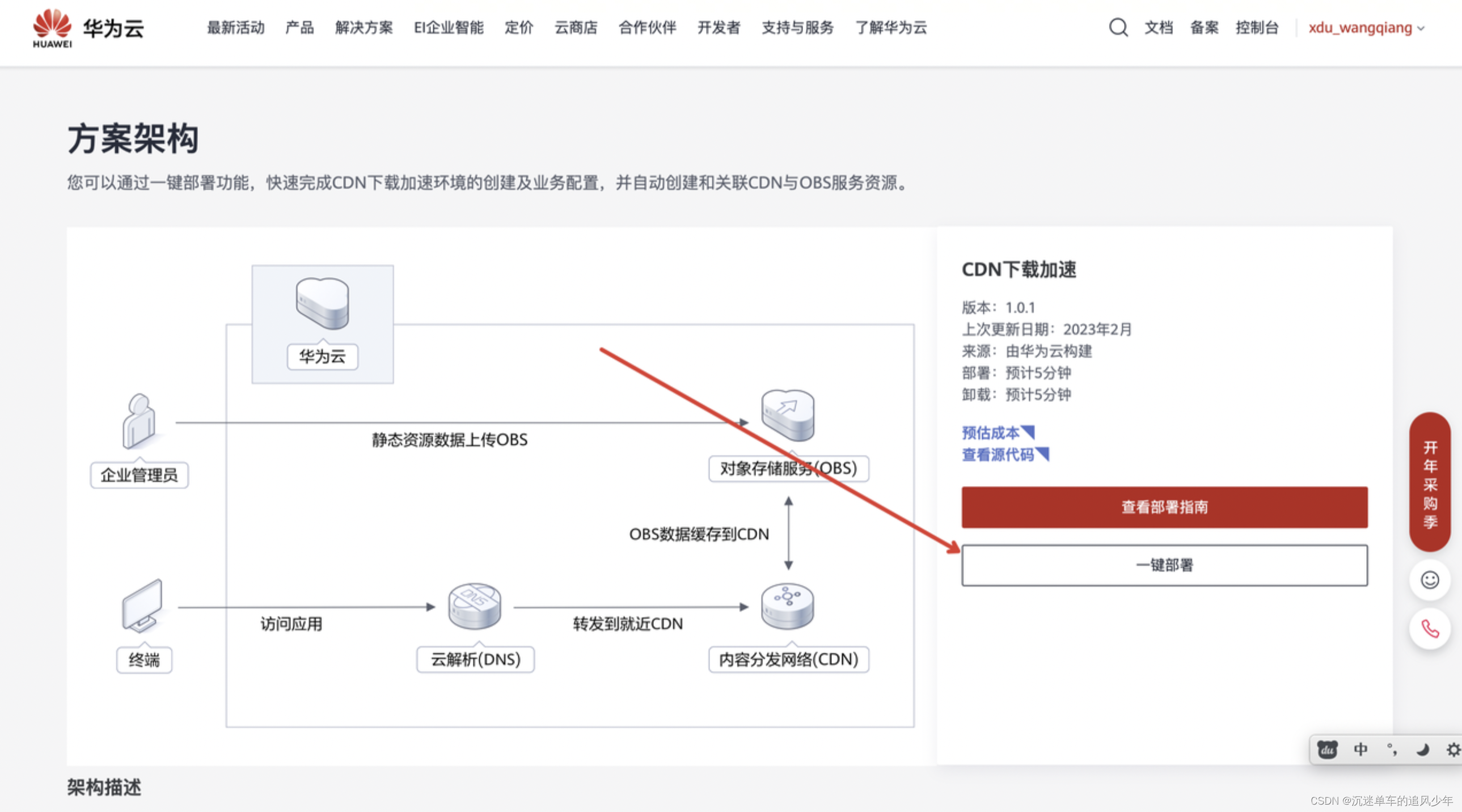Expand the xdu_wangqiang account dropdown

1366,28
